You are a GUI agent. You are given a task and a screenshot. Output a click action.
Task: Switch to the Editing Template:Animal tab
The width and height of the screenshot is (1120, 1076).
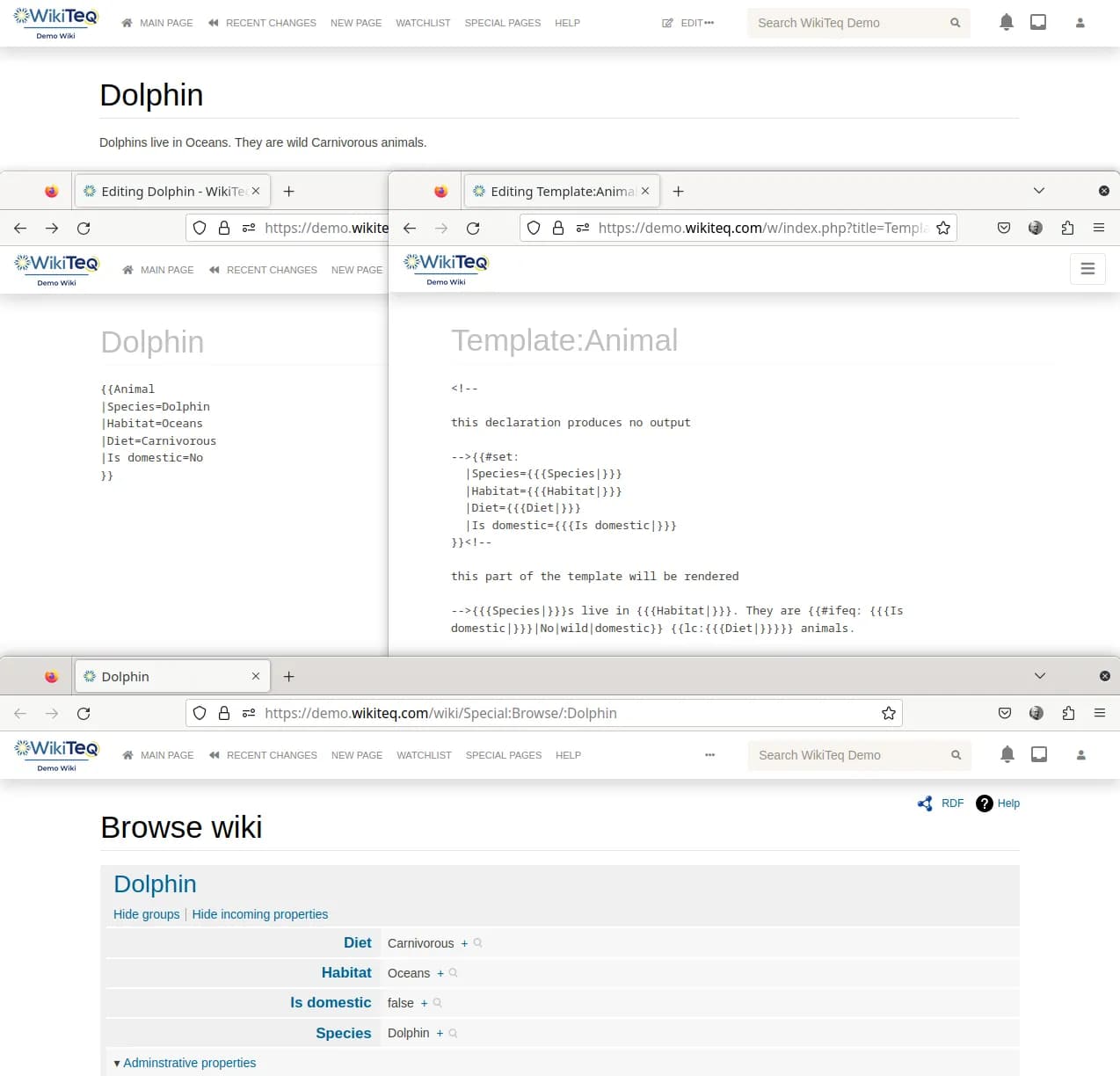pyautogui.click(x=554, y=191)
